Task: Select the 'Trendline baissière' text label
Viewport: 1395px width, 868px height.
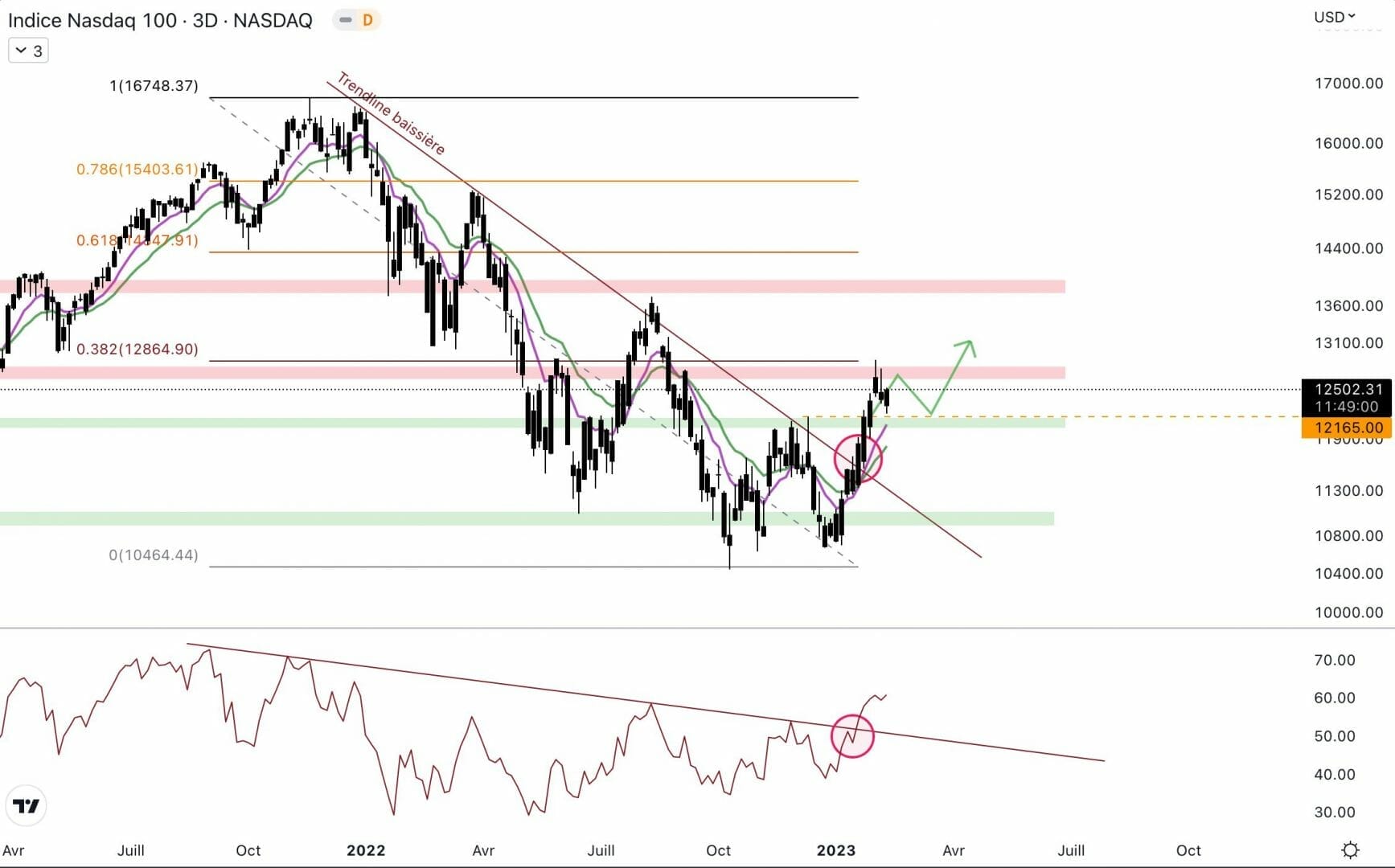Action: click(391, 113)
